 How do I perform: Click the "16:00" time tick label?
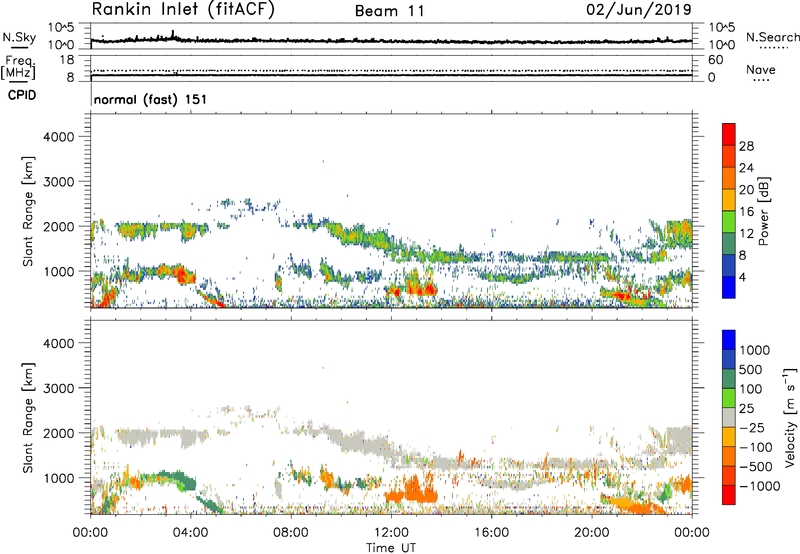(x=491, y=533)
